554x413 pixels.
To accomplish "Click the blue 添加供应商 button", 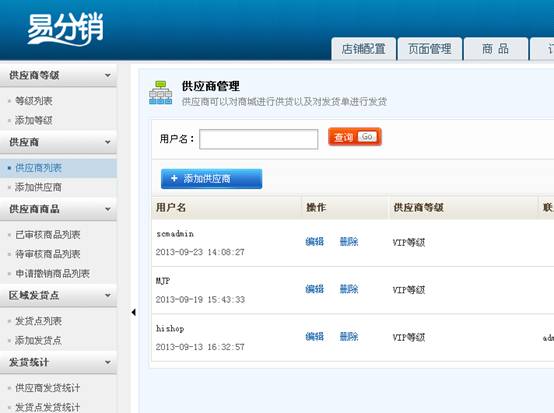I will pyautogui.click(x=211, y=179).
